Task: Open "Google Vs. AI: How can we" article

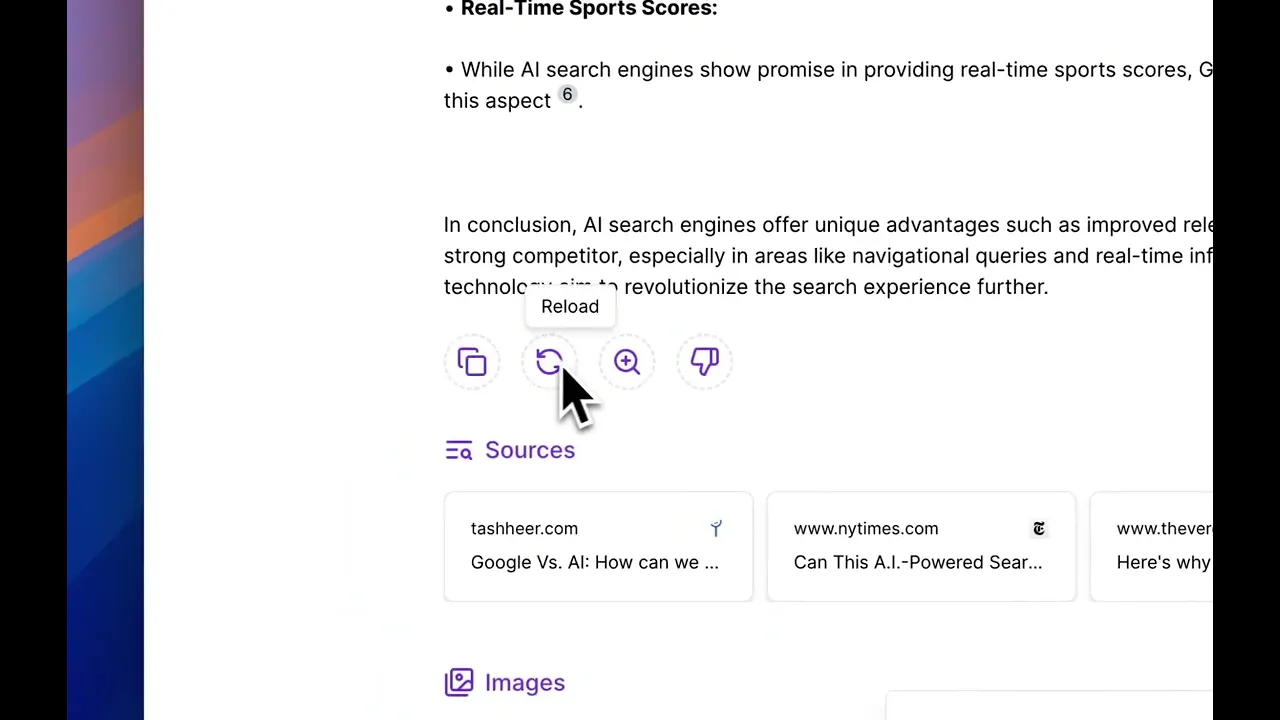Action: click(x=594, y=562)
